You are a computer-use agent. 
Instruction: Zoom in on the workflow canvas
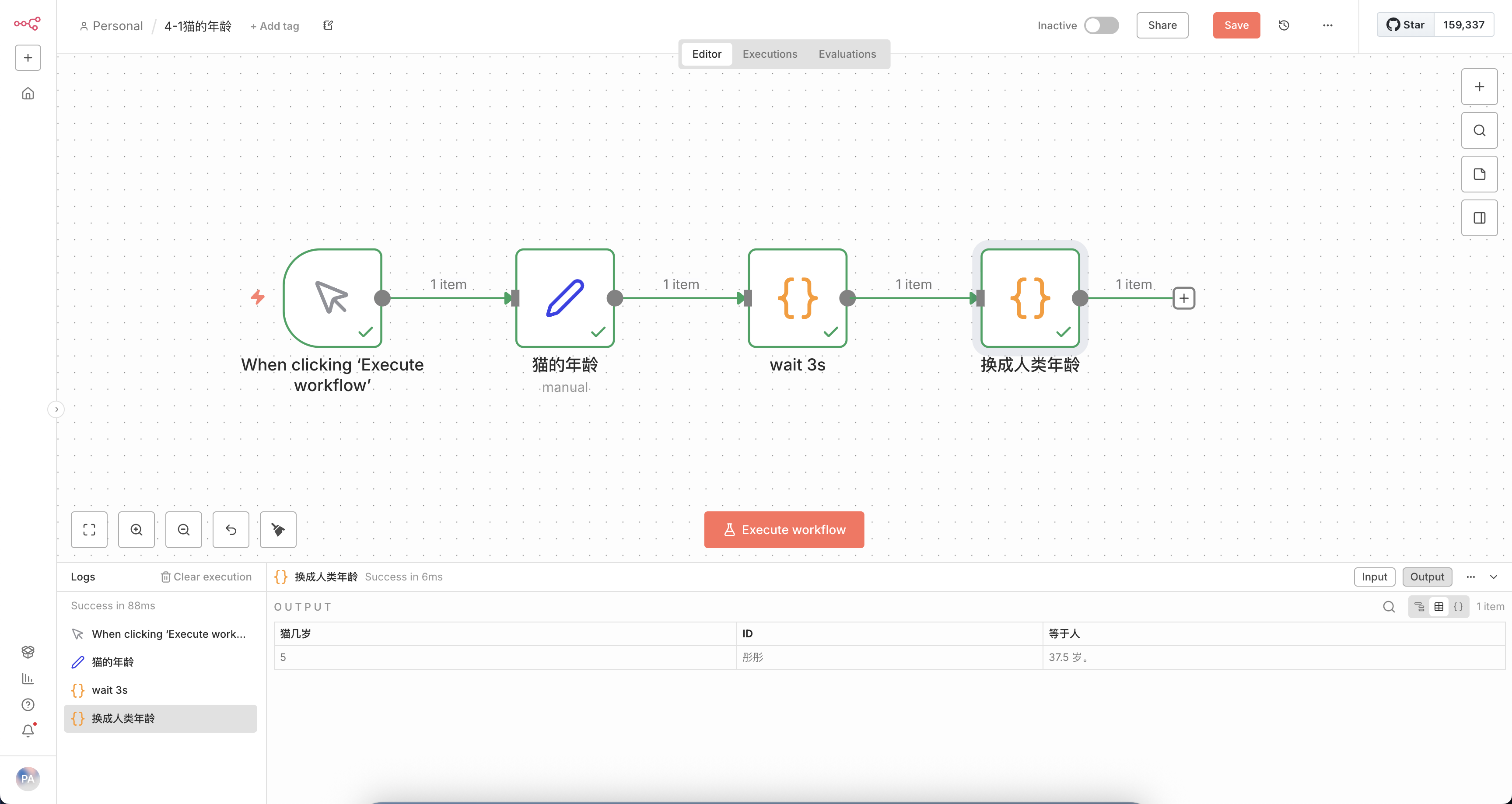click(136, 529)
